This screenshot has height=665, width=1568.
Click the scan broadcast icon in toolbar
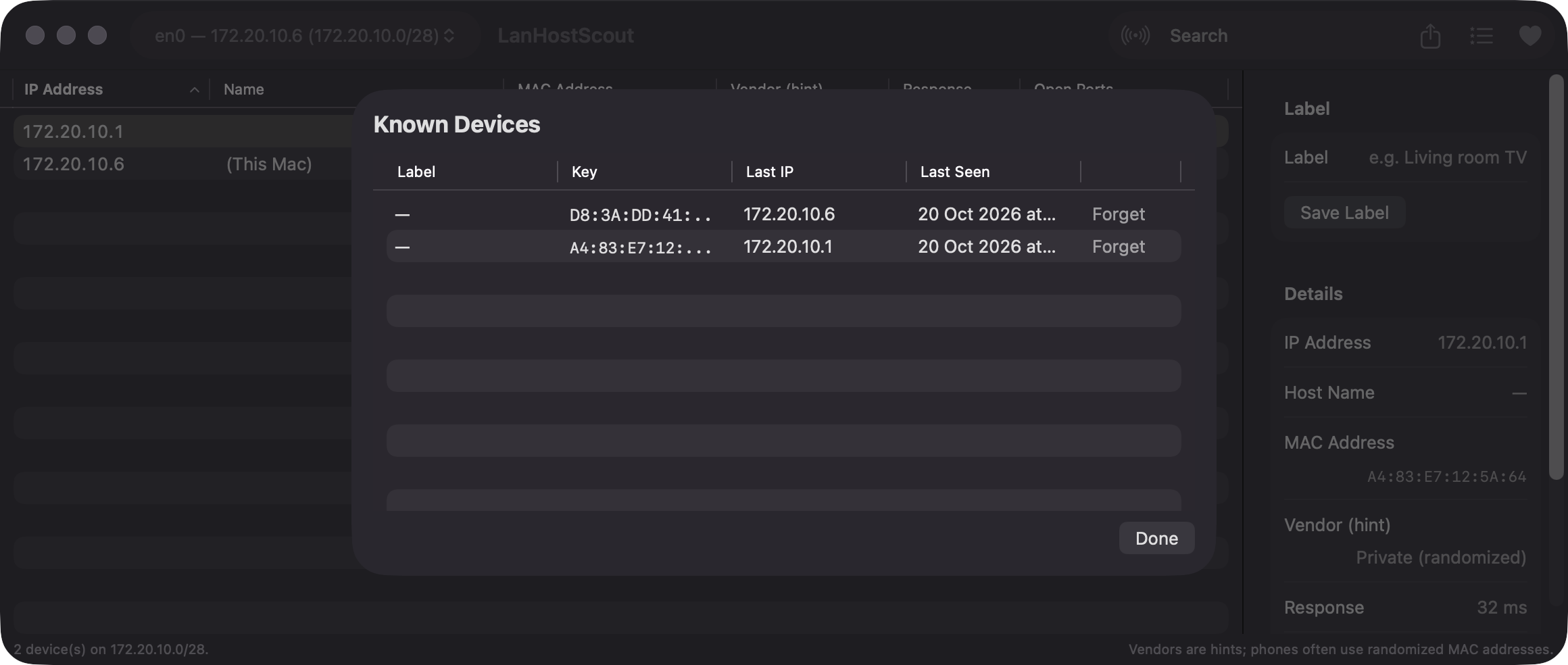coord(1135,35)
